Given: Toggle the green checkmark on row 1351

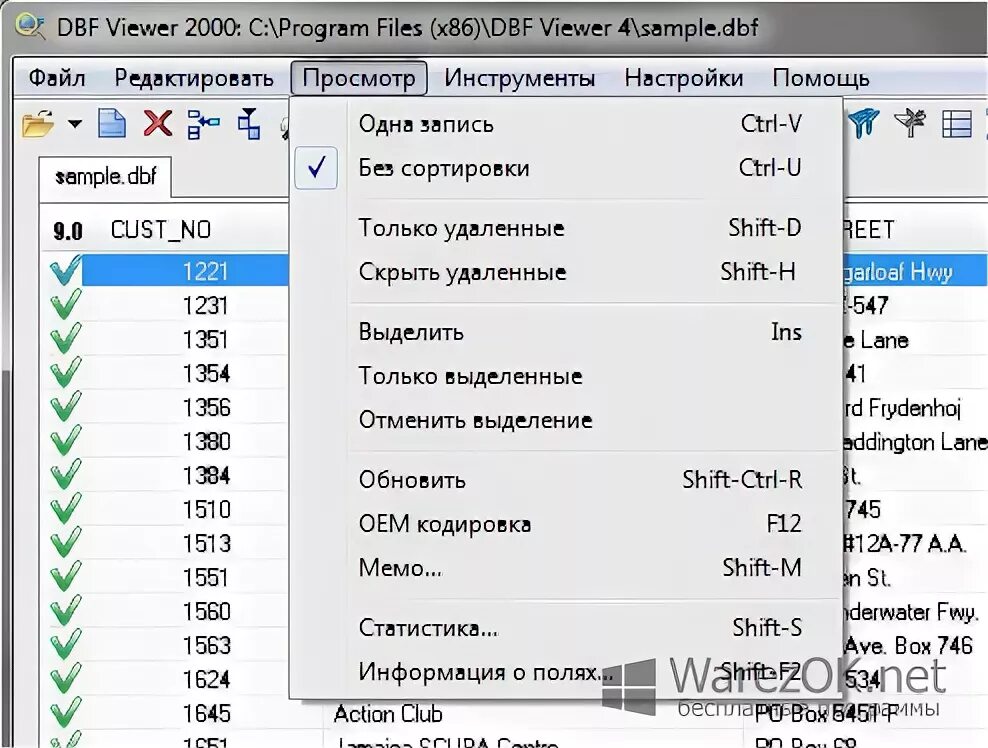Looking at the screenshot, I should [x=65, y=339].
